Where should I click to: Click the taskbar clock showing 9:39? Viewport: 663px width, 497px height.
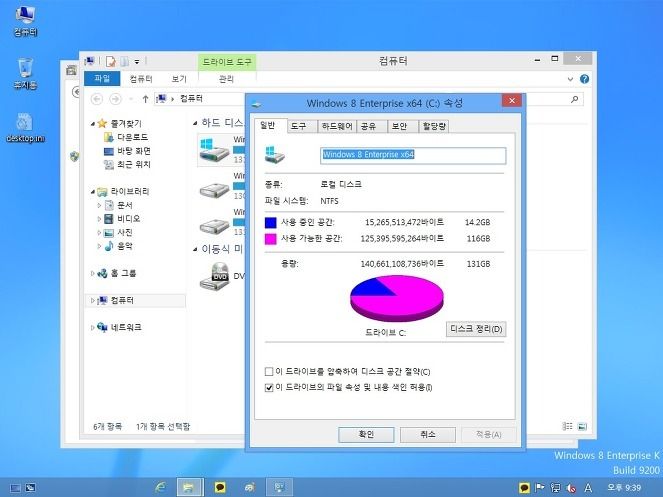tap(624, 488)
